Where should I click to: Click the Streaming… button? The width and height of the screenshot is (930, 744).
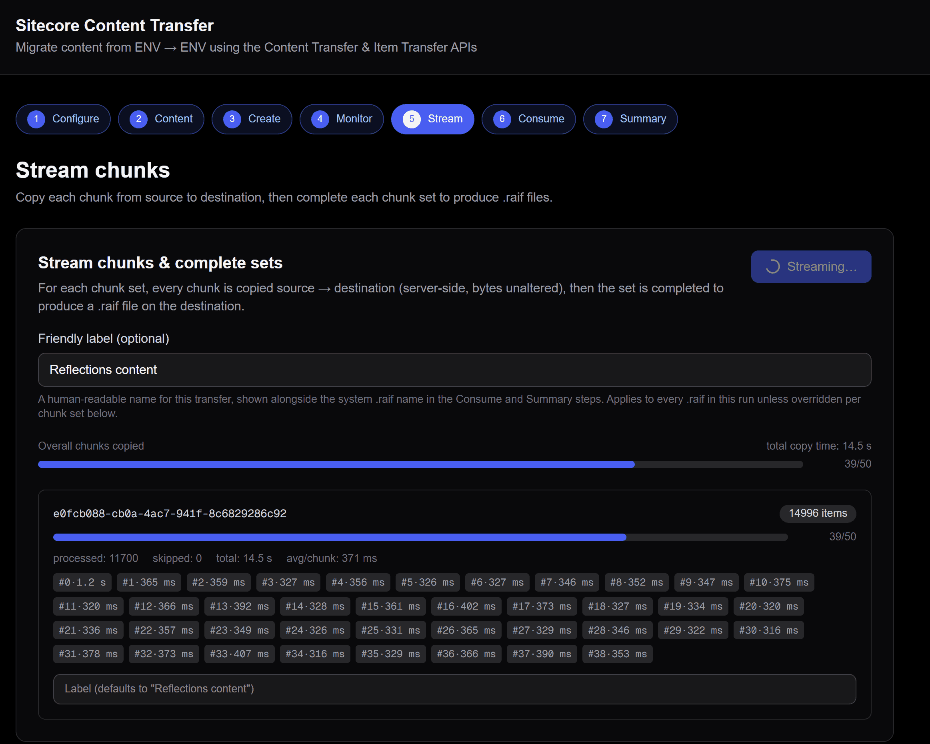(811, 266)
